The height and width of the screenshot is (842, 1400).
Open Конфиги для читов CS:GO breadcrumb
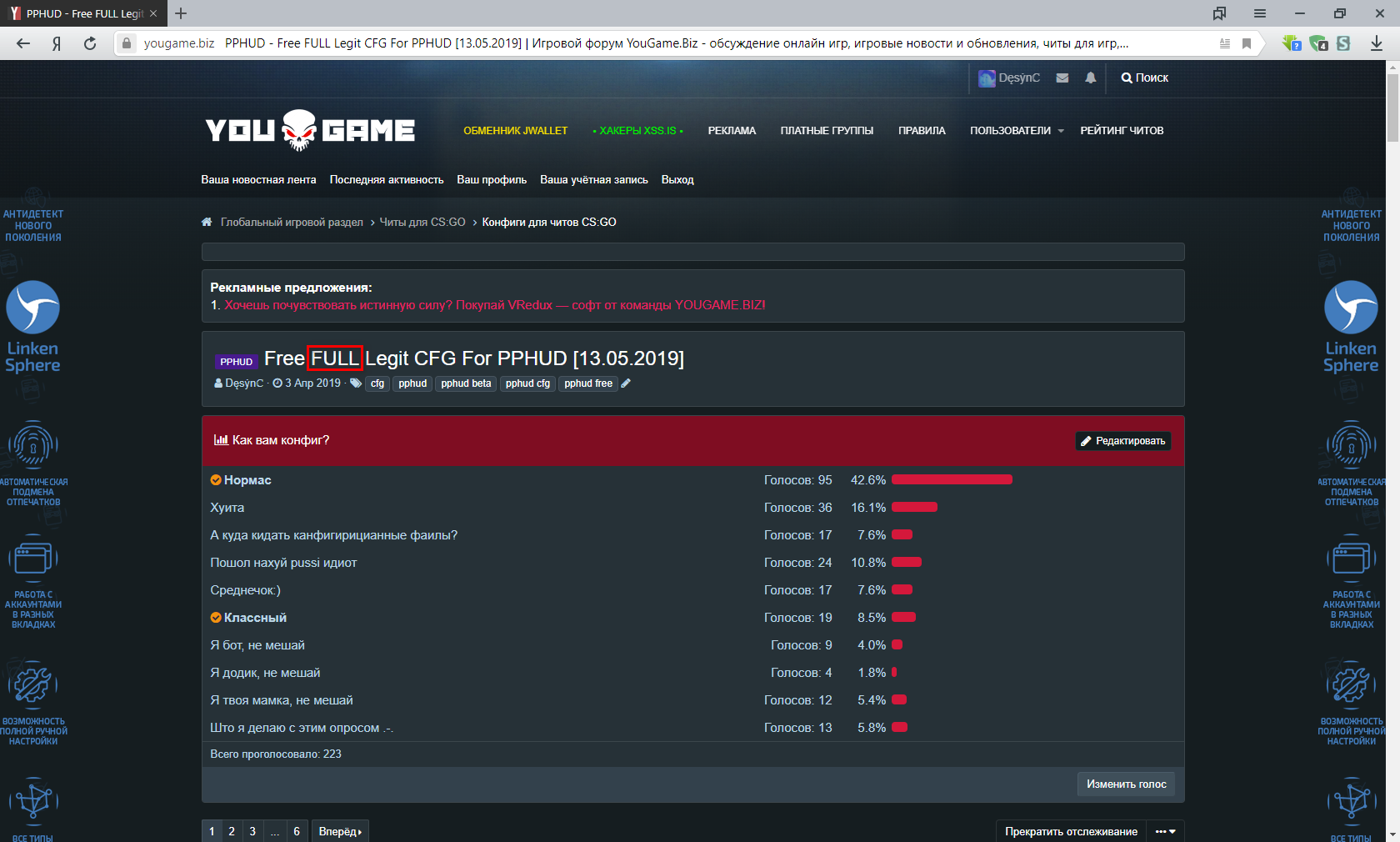click(549, 222)
